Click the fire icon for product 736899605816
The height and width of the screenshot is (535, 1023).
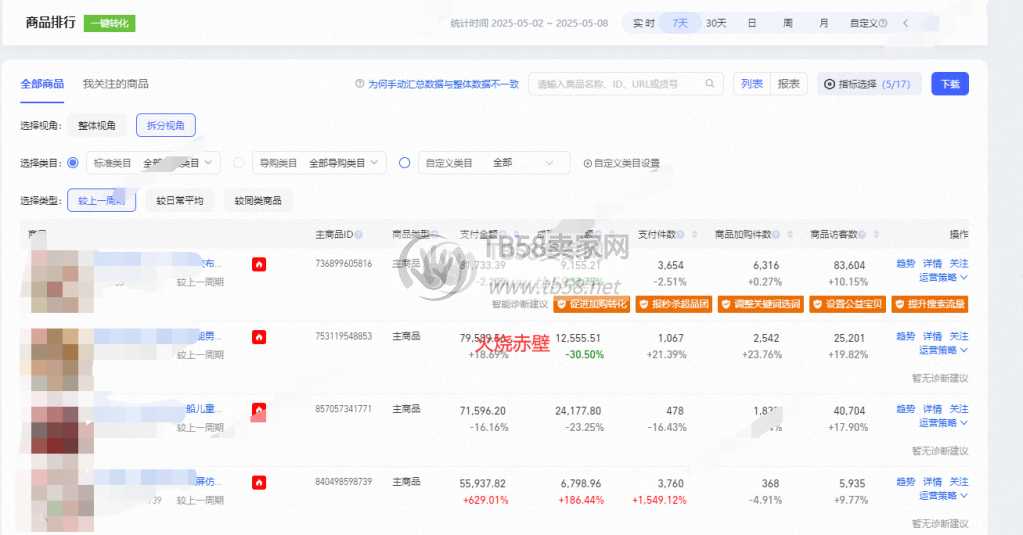(259, 264)
